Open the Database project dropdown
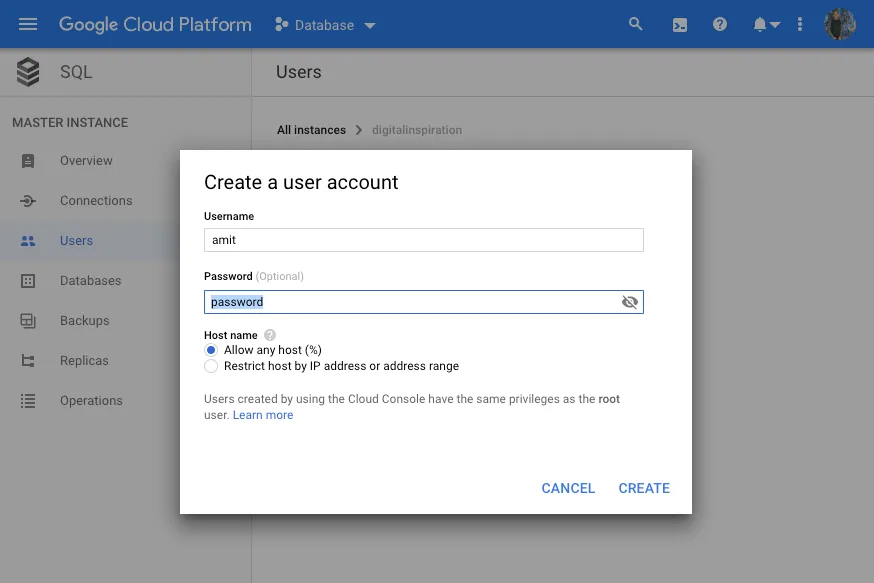This screenshot has width=874, height=583. point(325,24)
